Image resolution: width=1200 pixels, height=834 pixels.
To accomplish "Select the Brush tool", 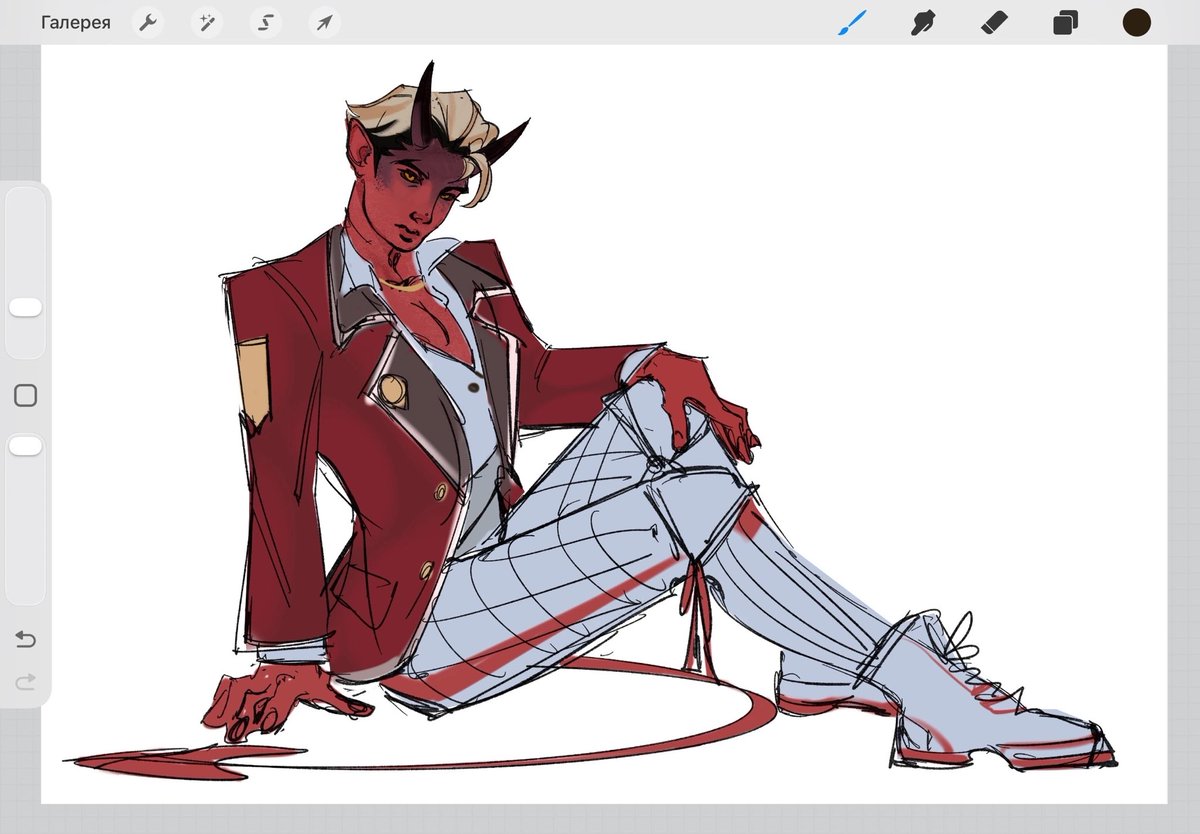I will pos(851,22).
